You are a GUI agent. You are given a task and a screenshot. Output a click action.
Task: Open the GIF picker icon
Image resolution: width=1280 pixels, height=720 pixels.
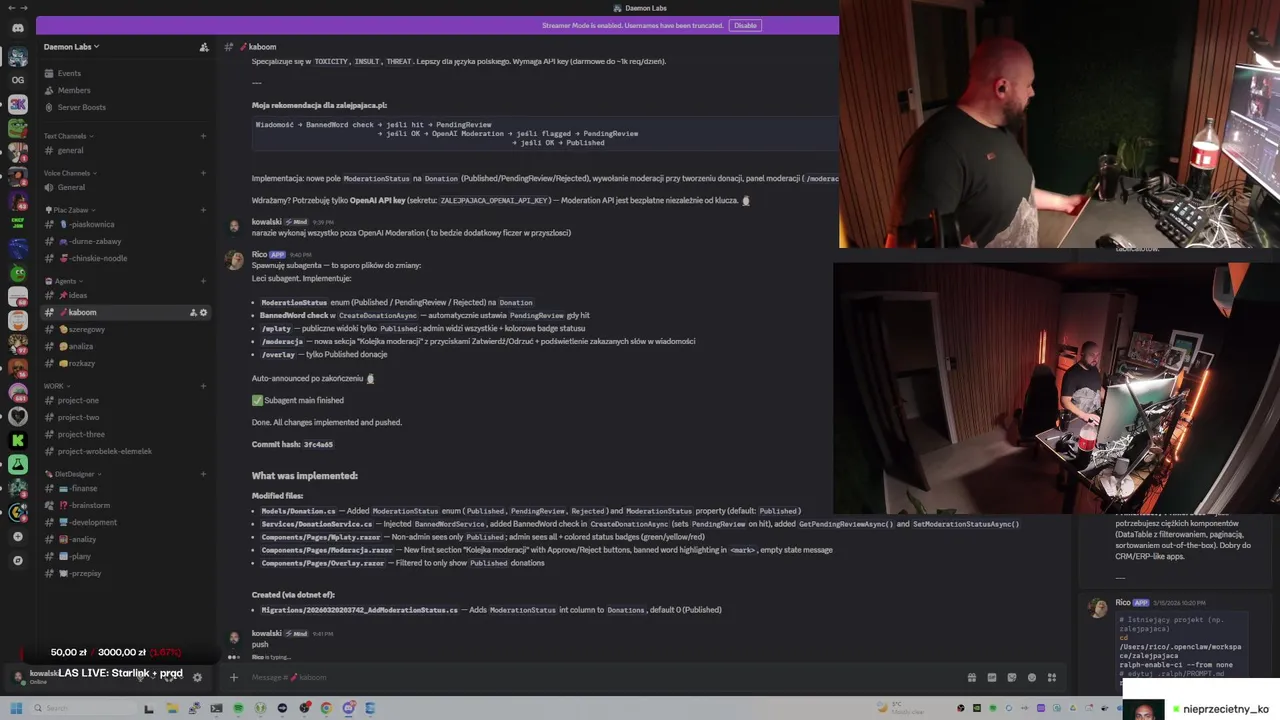992,677
